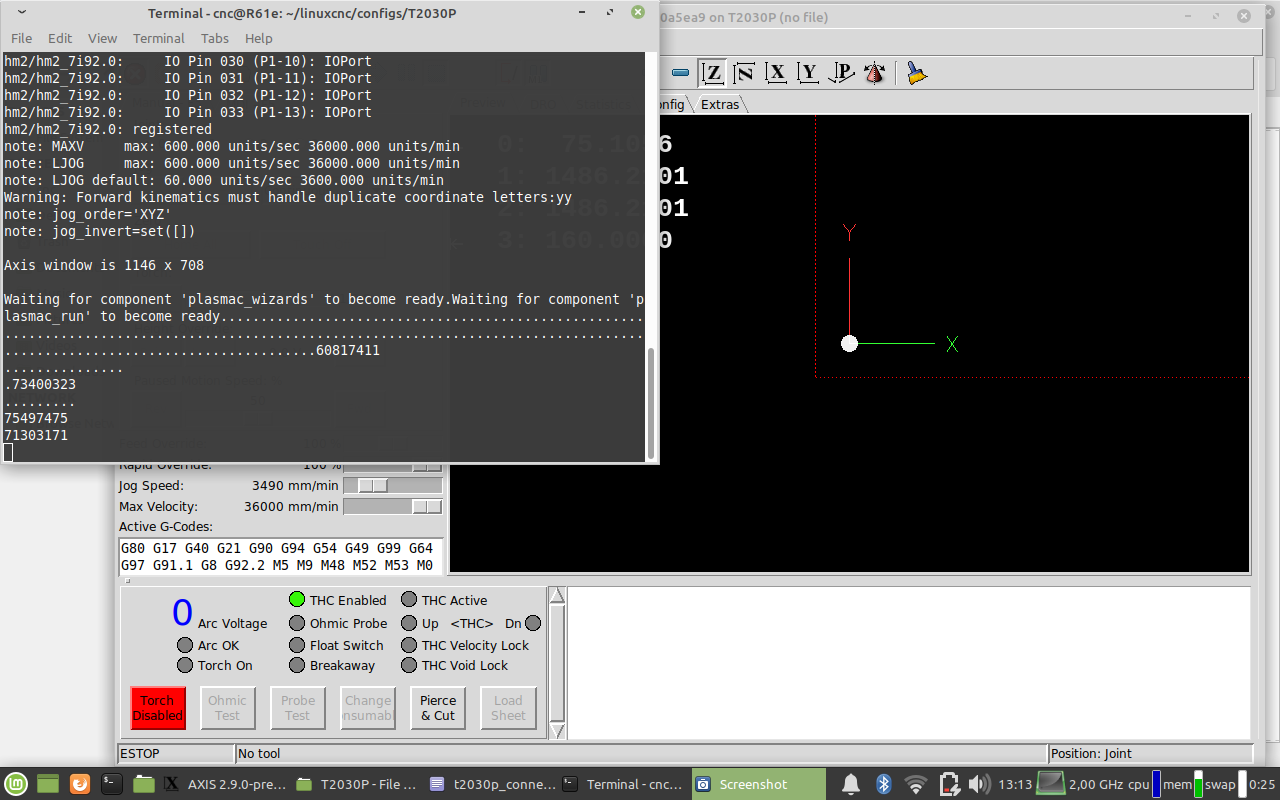Click the 13:13 clock in panel
The image size is (1280, 800).
1015,784
